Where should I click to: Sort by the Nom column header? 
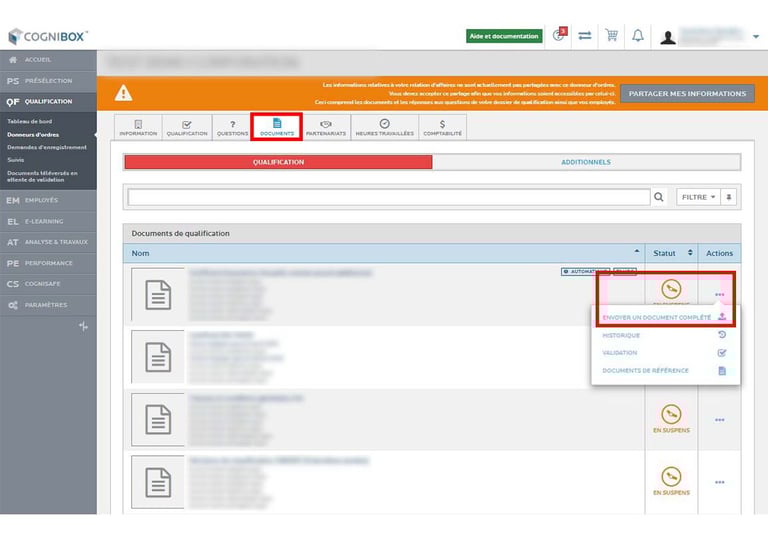(x=384, y=253)
